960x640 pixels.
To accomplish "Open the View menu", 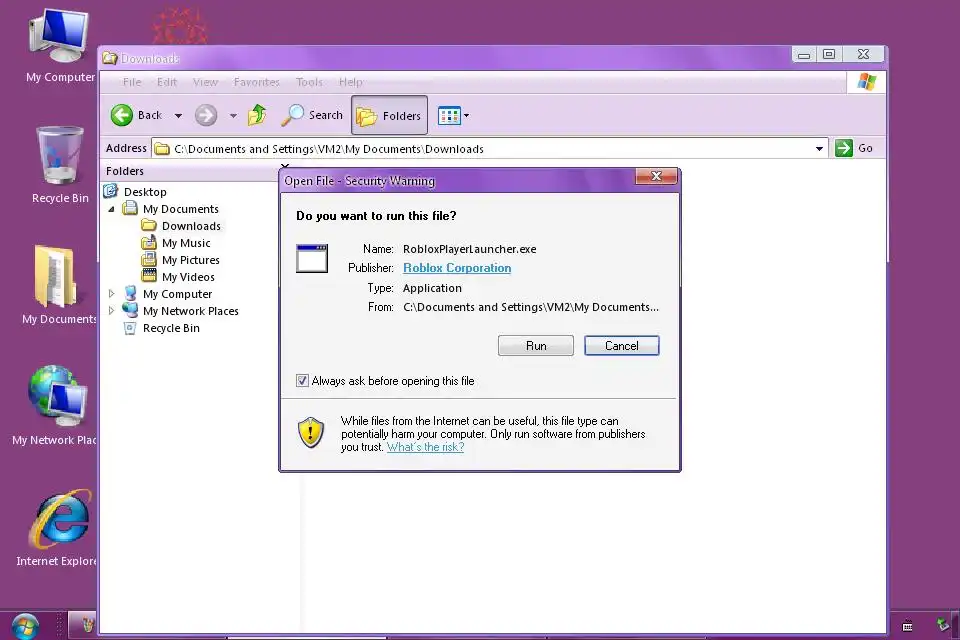I will point(205,82).
